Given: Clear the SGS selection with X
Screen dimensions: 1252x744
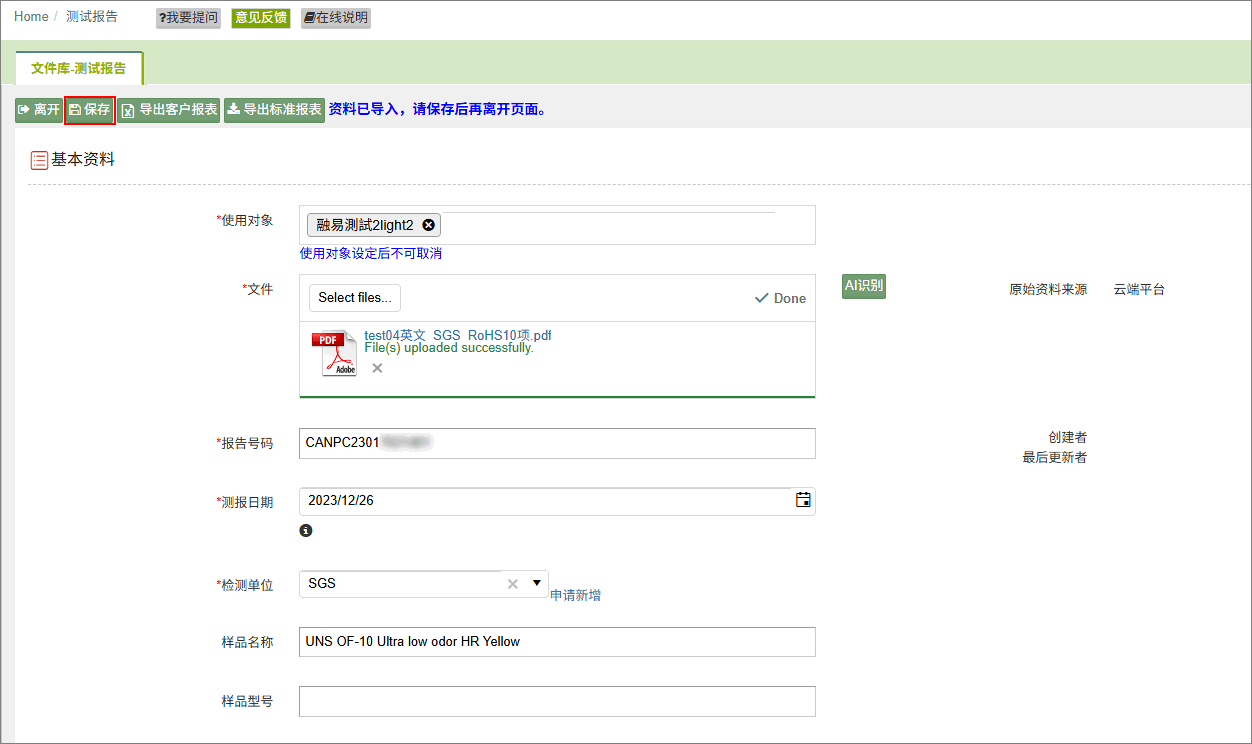Looking at the screenshot, I should pyautogui.click(x=513, y=584).
